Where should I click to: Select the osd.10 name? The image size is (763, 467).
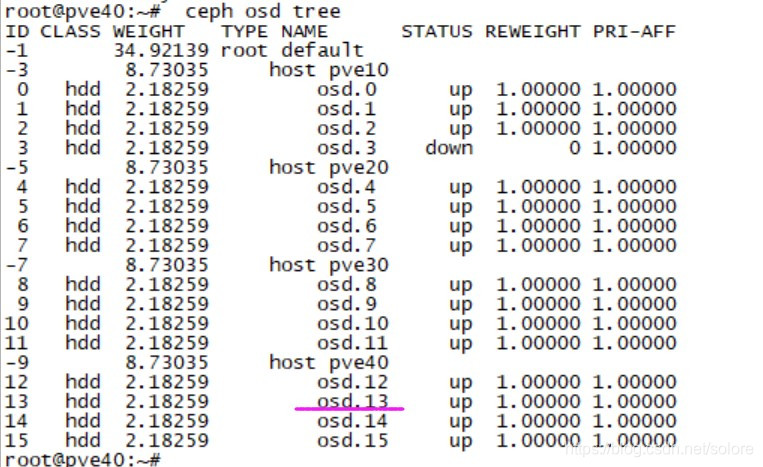[353, 323]
